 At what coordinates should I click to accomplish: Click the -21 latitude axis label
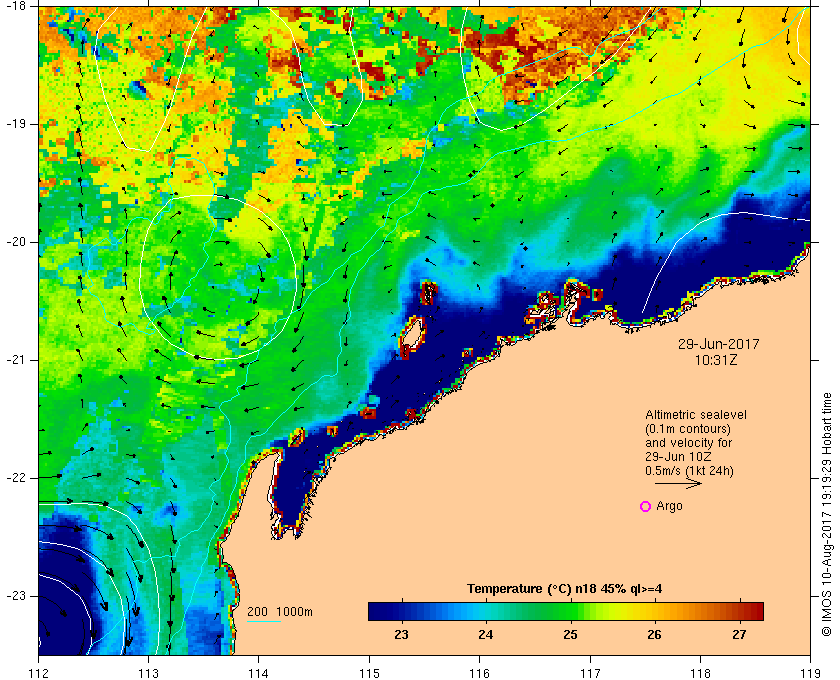click(x=16, y=360)
